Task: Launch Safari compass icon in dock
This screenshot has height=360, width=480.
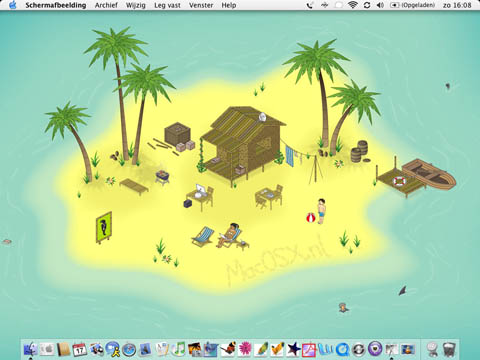Action: pos(129,349)
